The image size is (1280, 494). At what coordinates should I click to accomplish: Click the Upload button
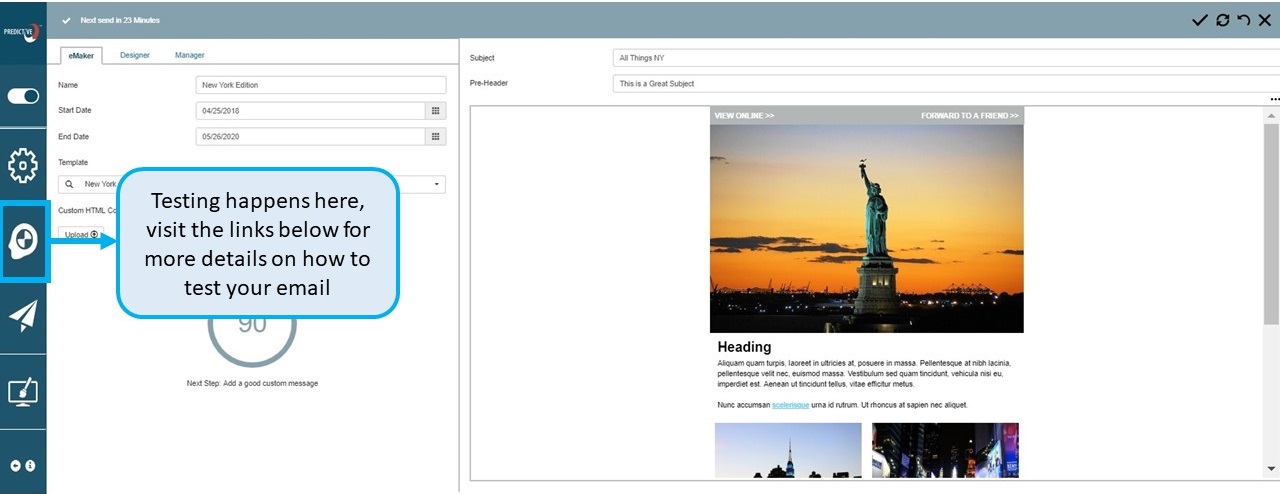(x=81, y=235)
